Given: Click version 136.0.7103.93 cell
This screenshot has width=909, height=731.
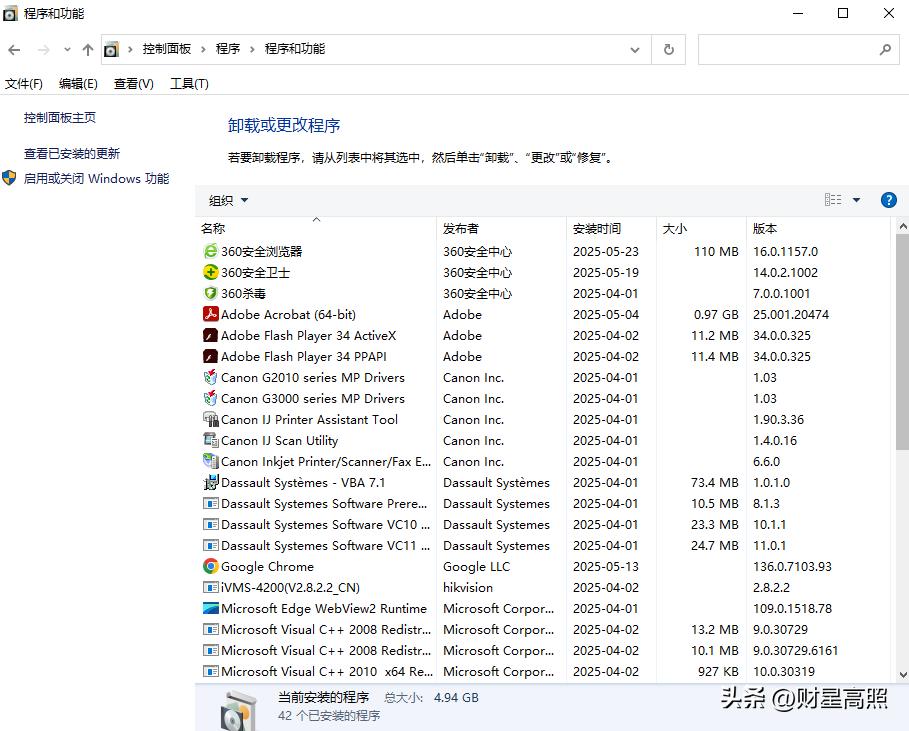Looking at the screenshot, I should click(x=792, y=566).
